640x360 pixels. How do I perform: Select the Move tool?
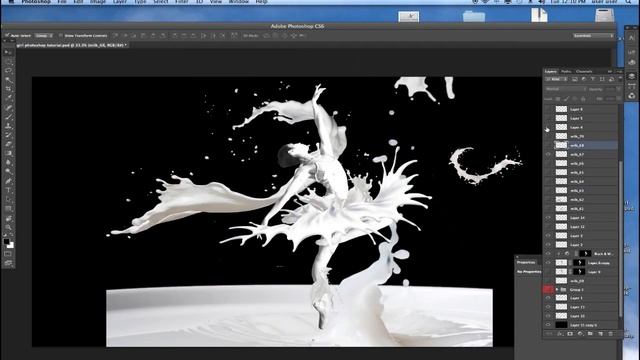point(8,53)
